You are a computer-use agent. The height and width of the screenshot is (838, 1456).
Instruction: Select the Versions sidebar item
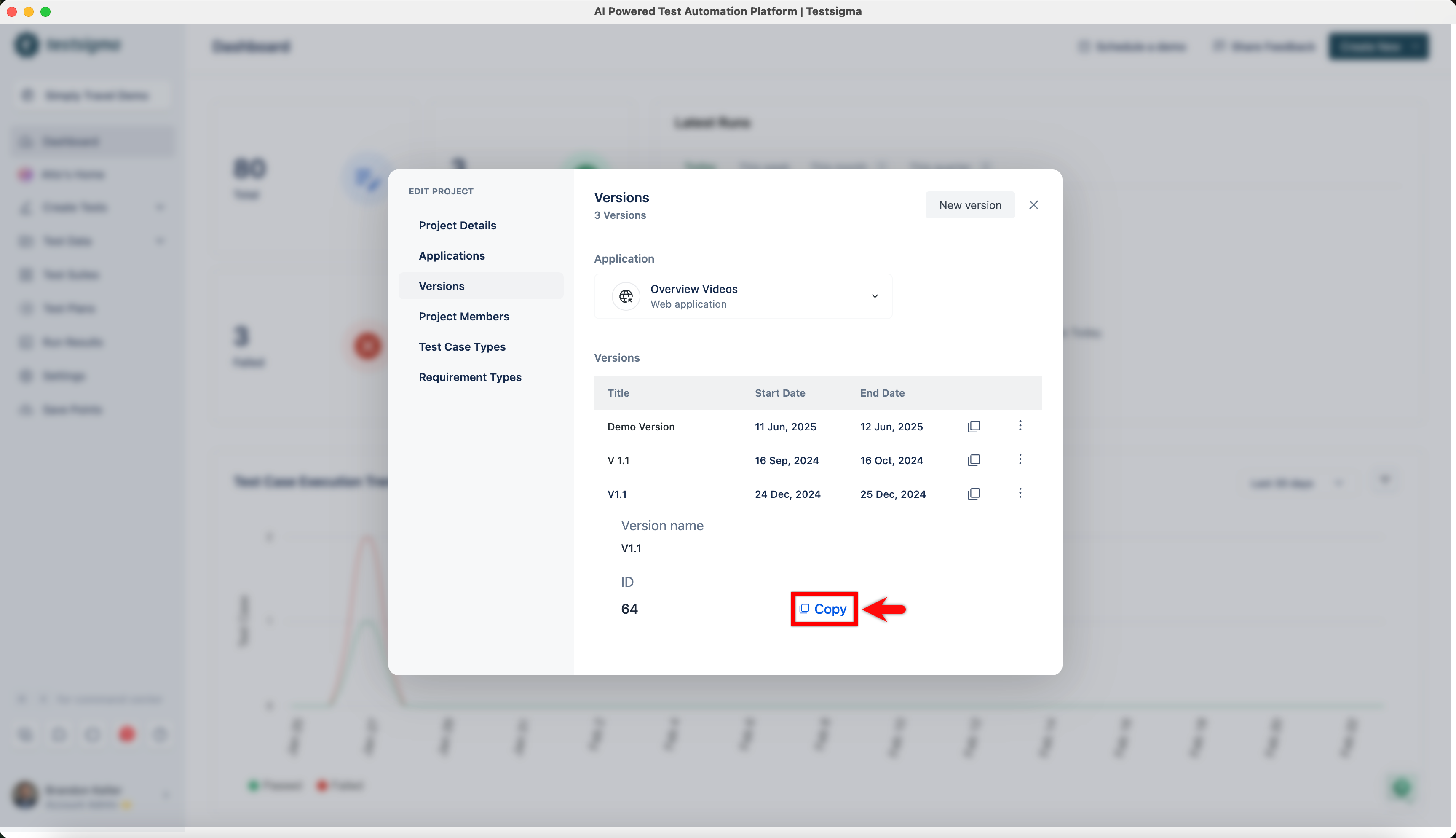click(x=441, y=286)
